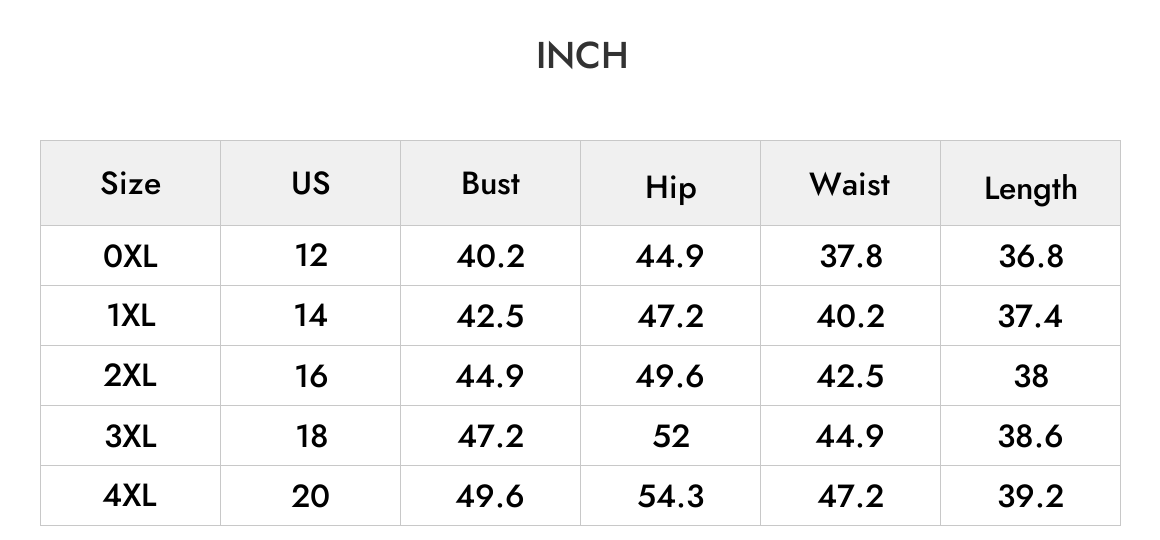Click the 1XL size cell
The height and width of the screenshot is (540, 1160).
click(x=130, y=316)
